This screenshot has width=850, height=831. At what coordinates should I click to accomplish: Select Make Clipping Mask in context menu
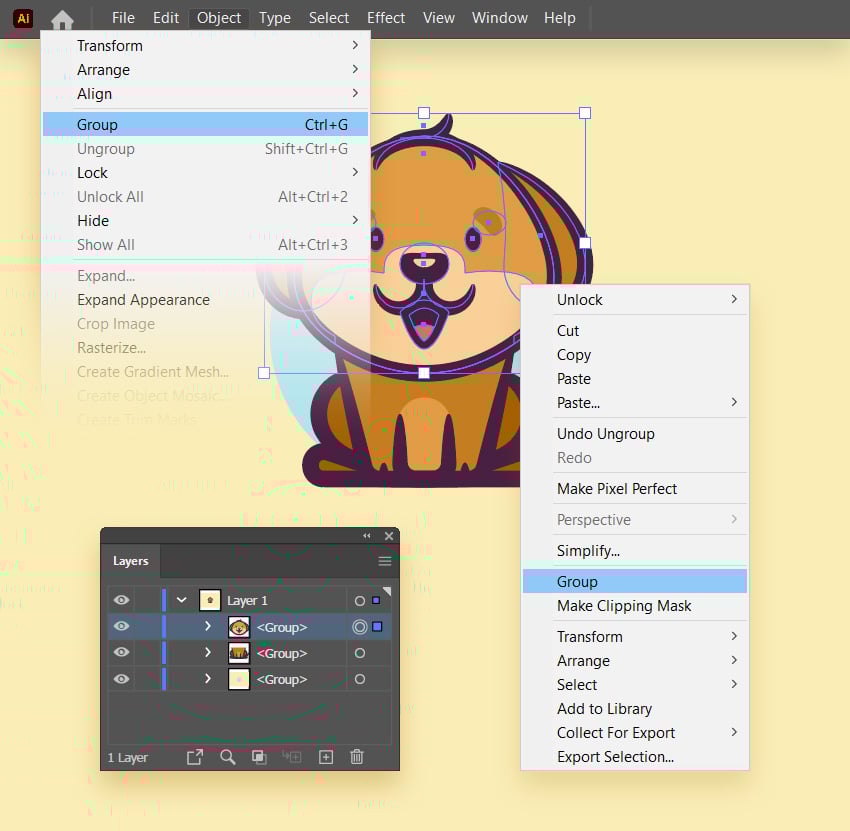coord(624,606)
